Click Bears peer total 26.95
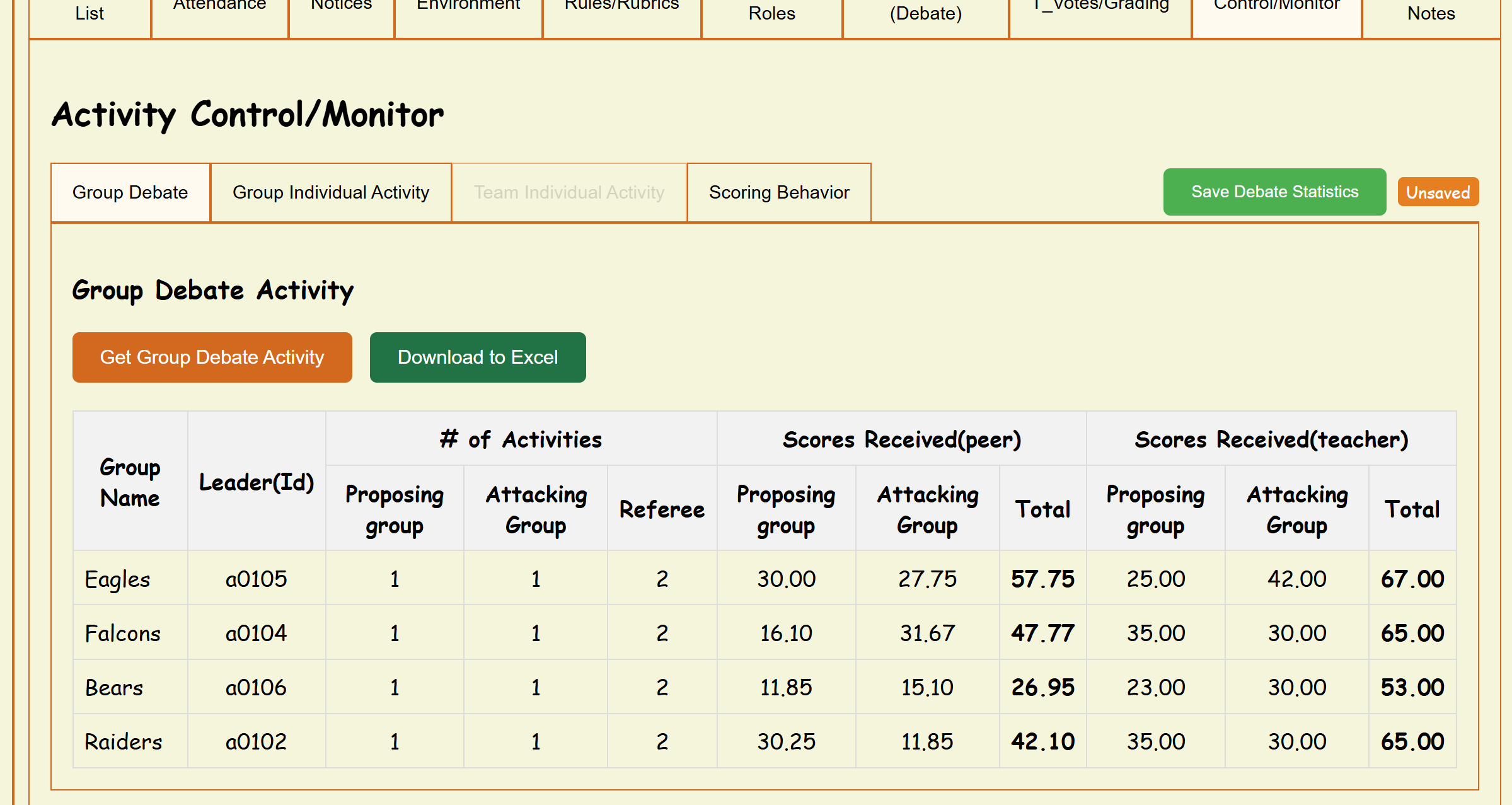 (1042, 688)
